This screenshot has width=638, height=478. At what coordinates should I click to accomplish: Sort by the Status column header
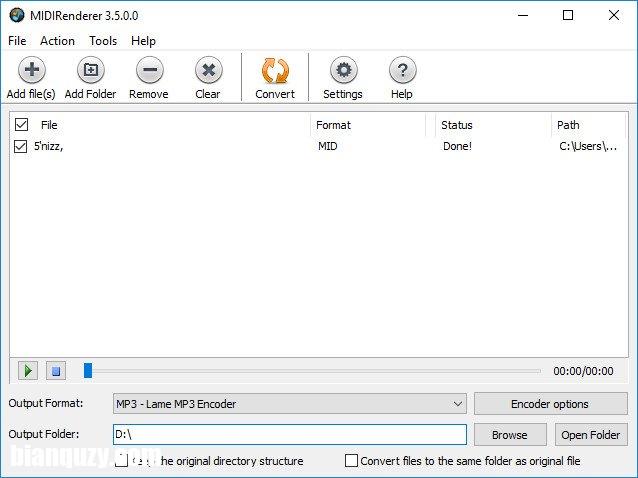[x=493, y=125]
